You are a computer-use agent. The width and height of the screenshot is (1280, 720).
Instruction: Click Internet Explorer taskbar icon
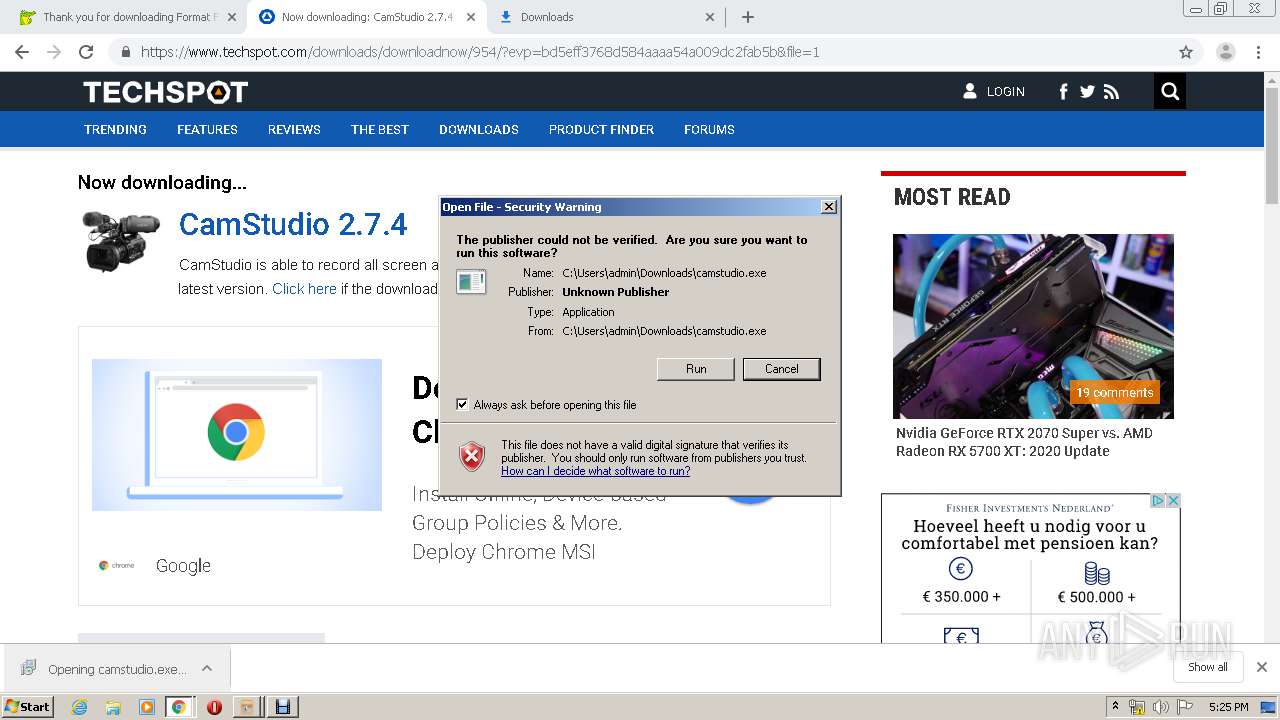point(79,707)
